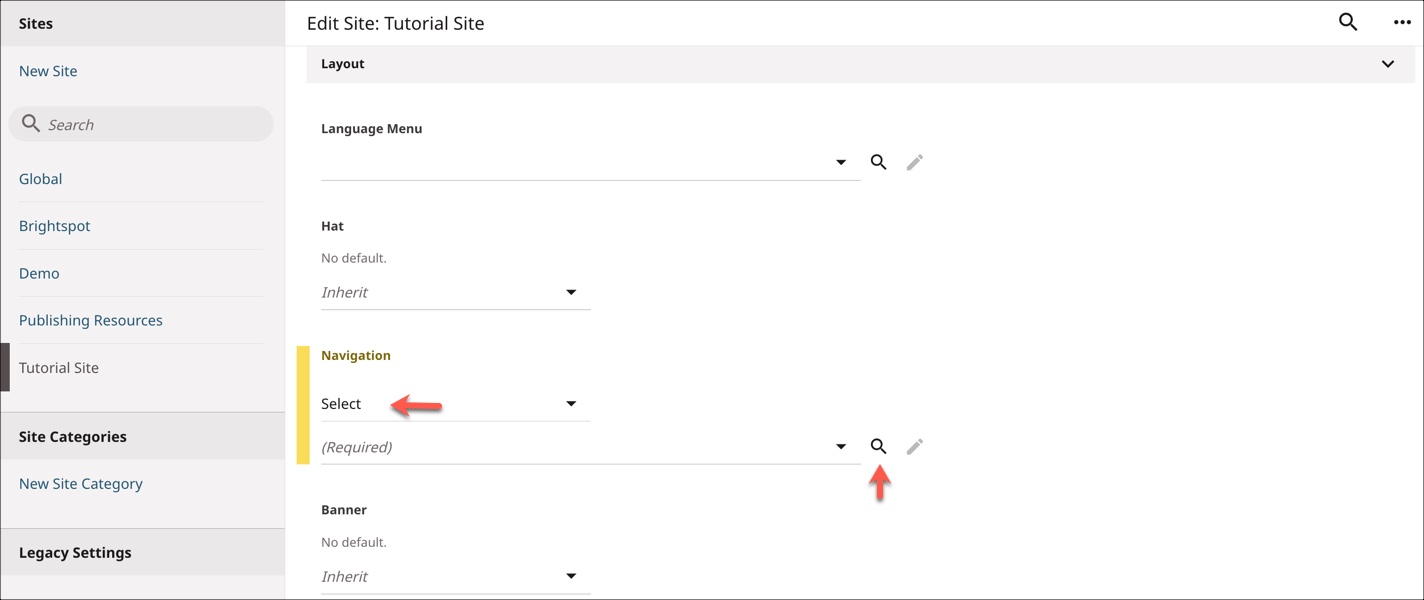The width and height of the screenshot is (1424, 600).
Task: Click the magnifier icon in sidebar search
Action: coord(31,124)
